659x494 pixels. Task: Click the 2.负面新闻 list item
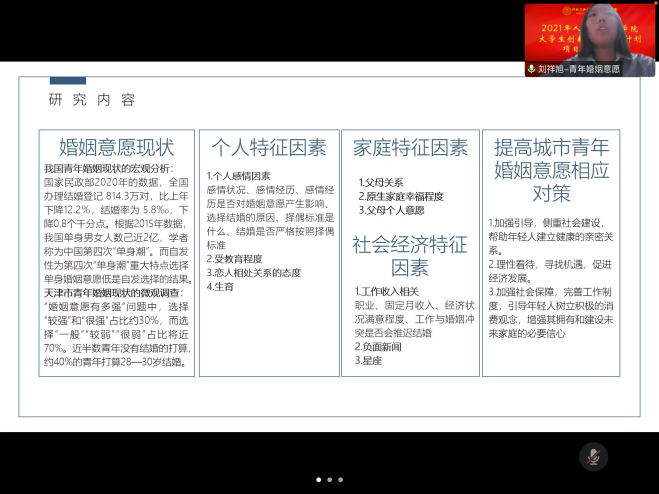(377, 345)
